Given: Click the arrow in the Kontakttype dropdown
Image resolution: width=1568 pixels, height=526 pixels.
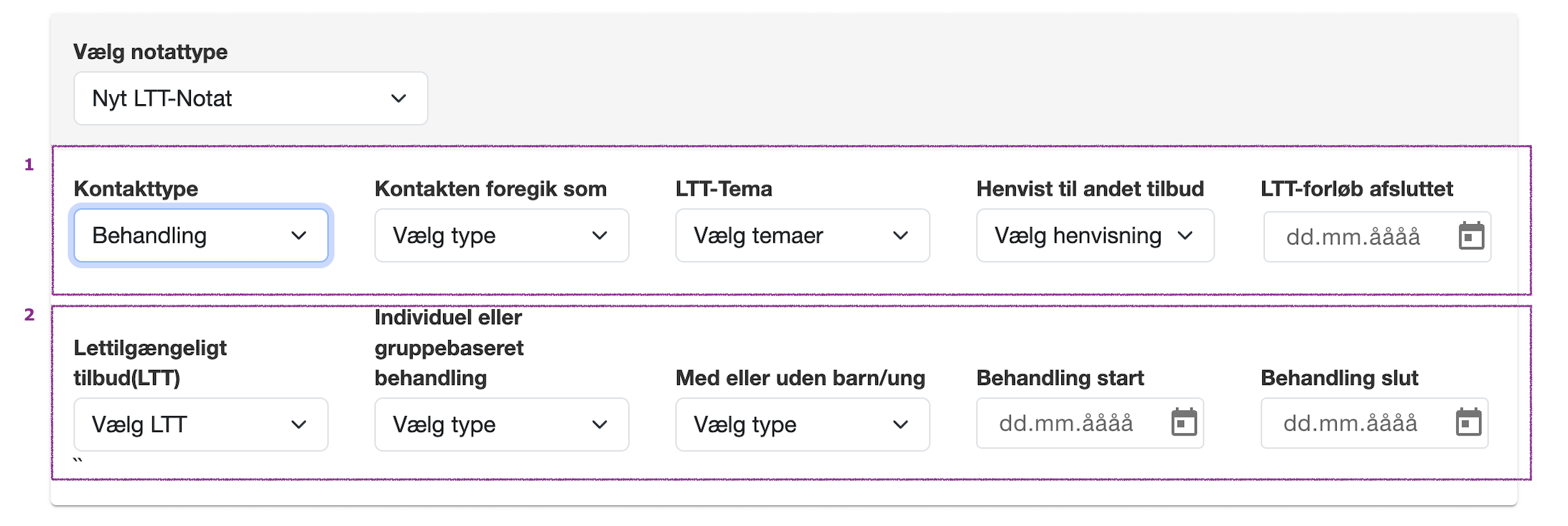Looking at the screenshot, I should pos(299,236).
